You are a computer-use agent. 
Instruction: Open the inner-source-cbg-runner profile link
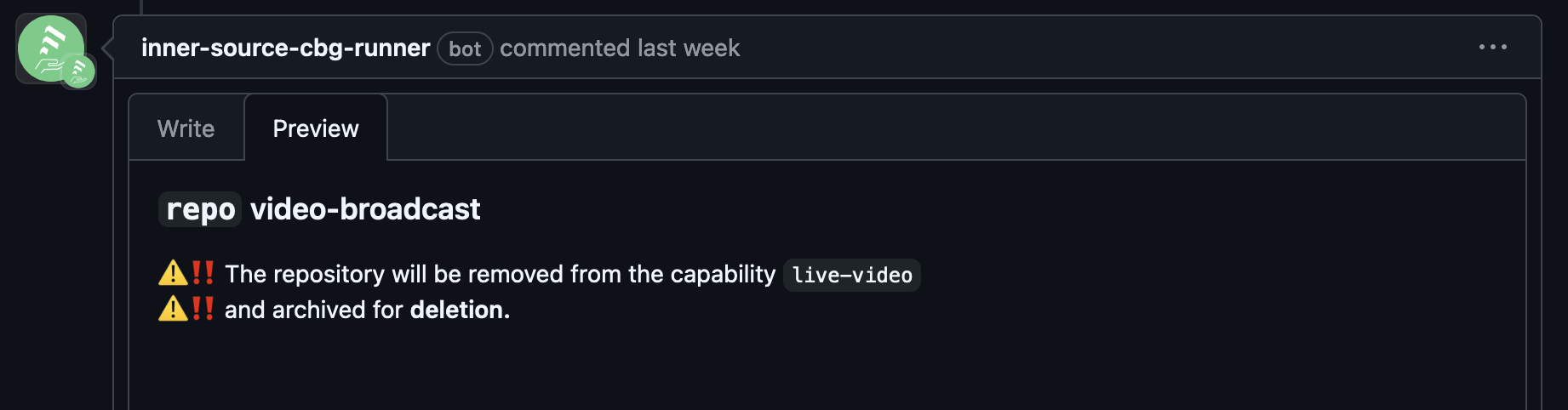point(285,48)
